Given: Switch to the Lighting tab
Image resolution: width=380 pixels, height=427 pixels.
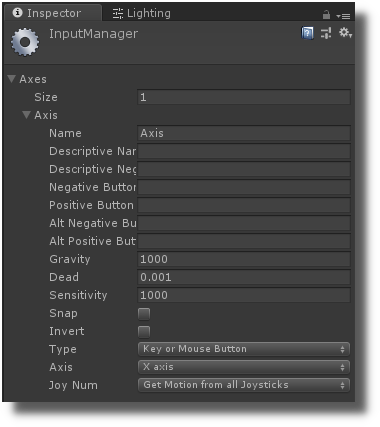Looking at the screenshot, I should (142, 13).
